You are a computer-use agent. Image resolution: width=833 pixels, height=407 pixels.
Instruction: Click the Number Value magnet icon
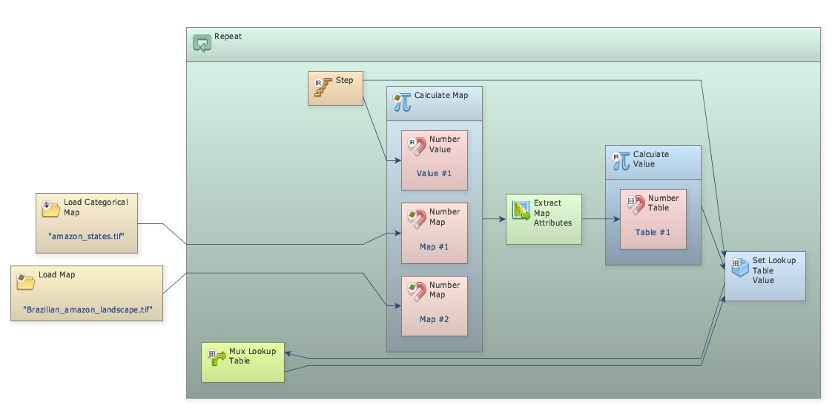[417, 146]
